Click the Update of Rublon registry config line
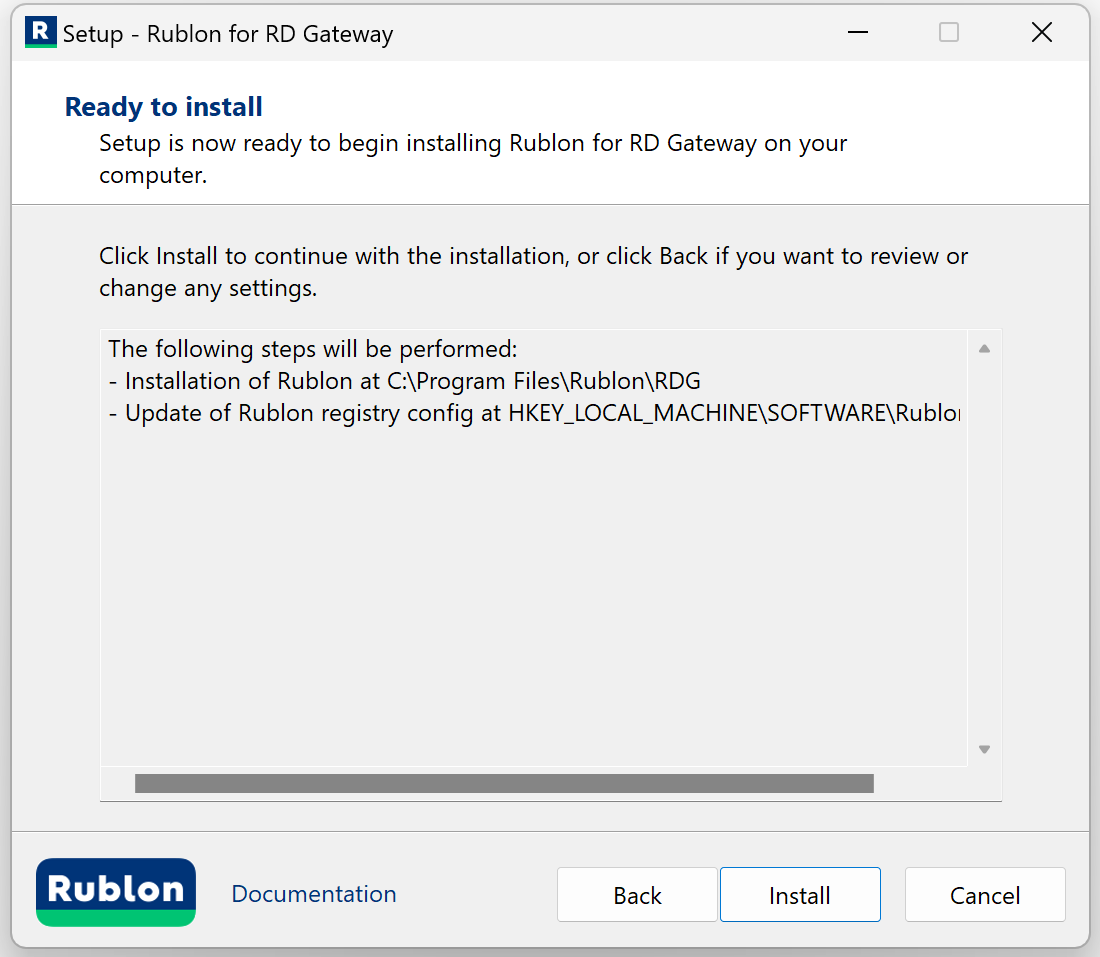This screenshot has height=957, width=1100. pyautogui.click(x=534, y=413)
